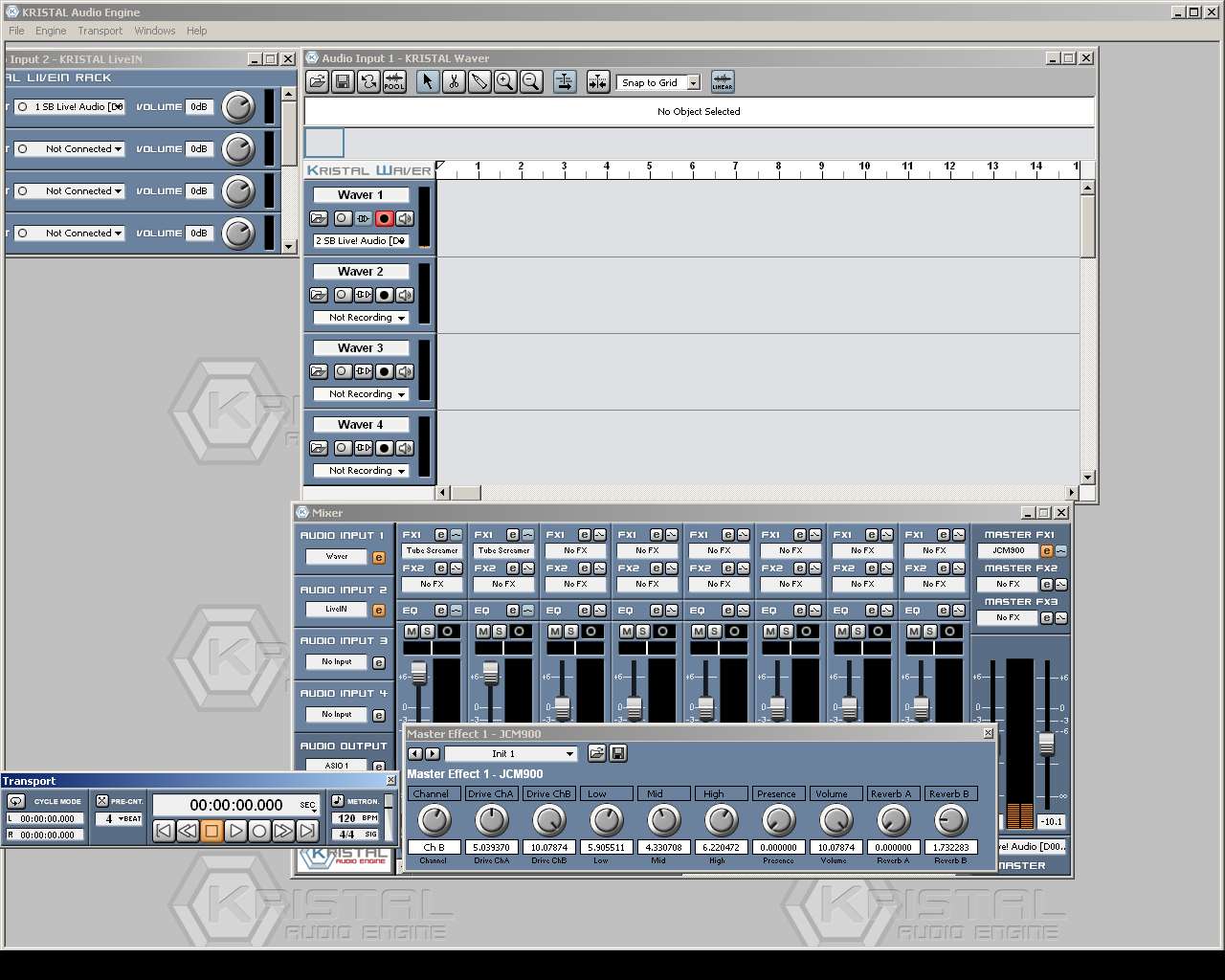Click the Transport stop button

click(212, 831)
